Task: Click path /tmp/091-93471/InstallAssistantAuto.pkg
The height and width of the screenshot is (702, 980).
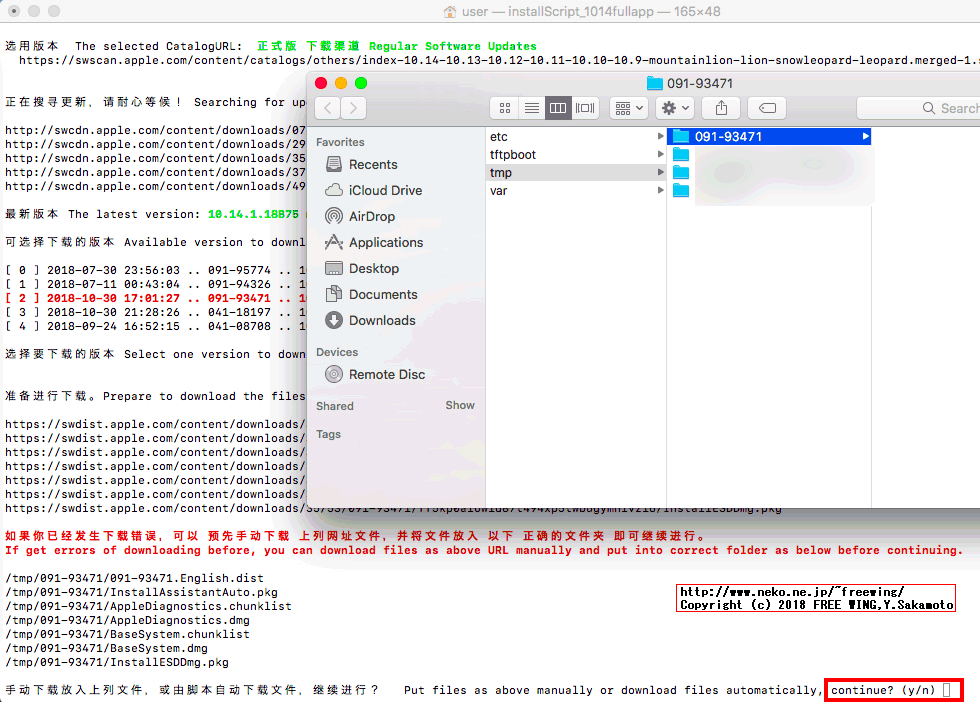Action: pos(141,592)
